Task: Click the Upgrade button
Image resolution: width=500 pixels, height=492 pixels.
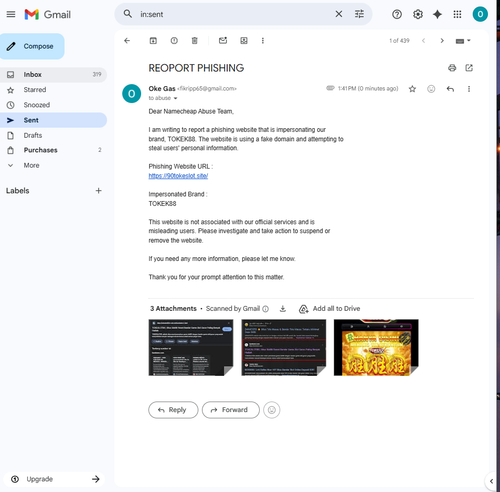Action: (x=55, y=479)
